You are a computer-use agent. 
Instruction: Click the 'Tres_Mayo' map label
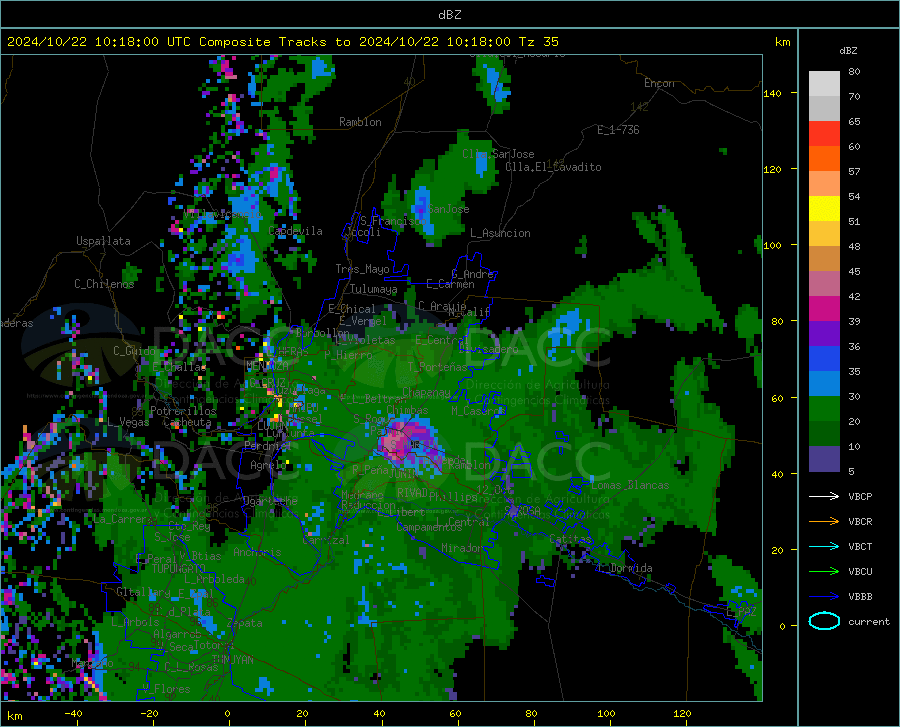[x=362, y=269]
